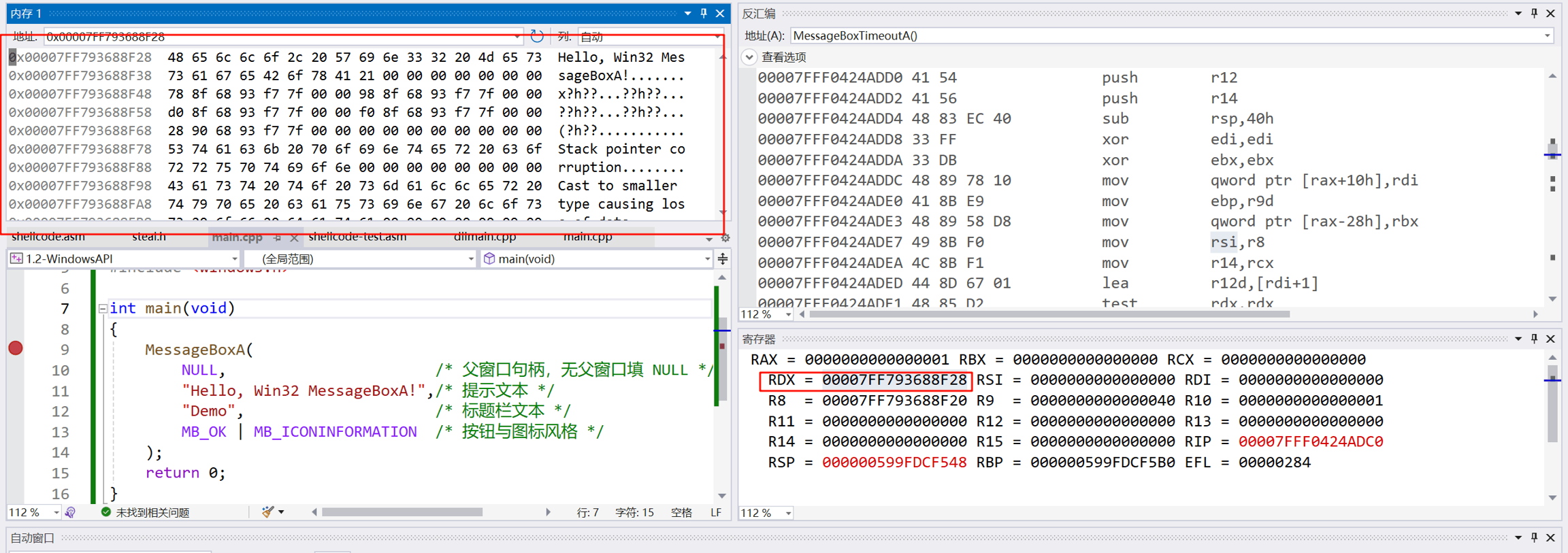Expand the 查看选项 viewing options section
The height and width of the screenshot is (553, 1568).
tap(749, 57)
